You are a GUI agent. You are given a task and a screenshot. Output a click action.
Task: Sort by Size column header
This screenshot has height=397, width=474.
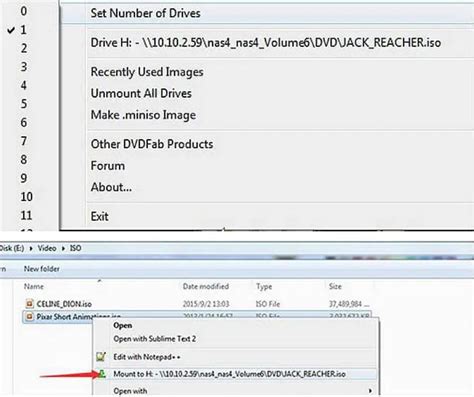pyautogui.click(x=335, y=287)
